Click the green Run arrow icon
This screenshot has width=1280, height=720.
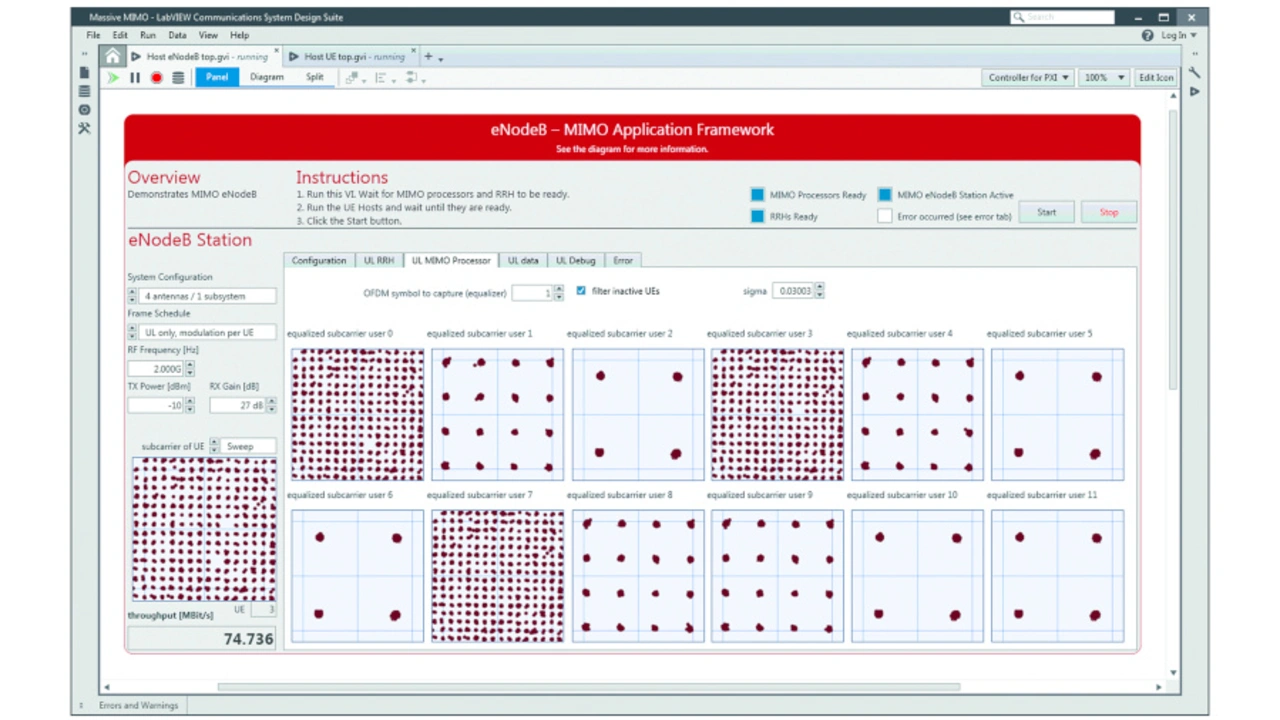click(113, 77)
